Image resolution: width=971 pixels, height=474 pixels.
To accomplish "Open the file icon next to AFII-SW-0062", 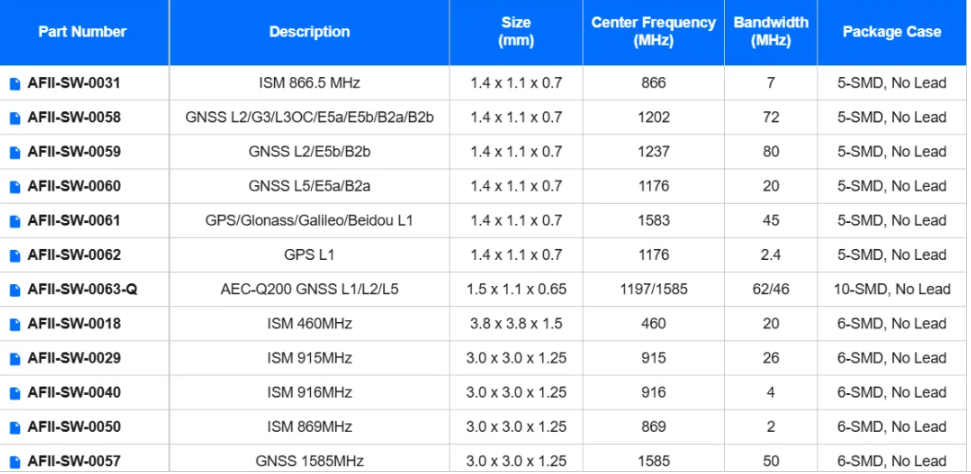I will (x=15, y=255).
